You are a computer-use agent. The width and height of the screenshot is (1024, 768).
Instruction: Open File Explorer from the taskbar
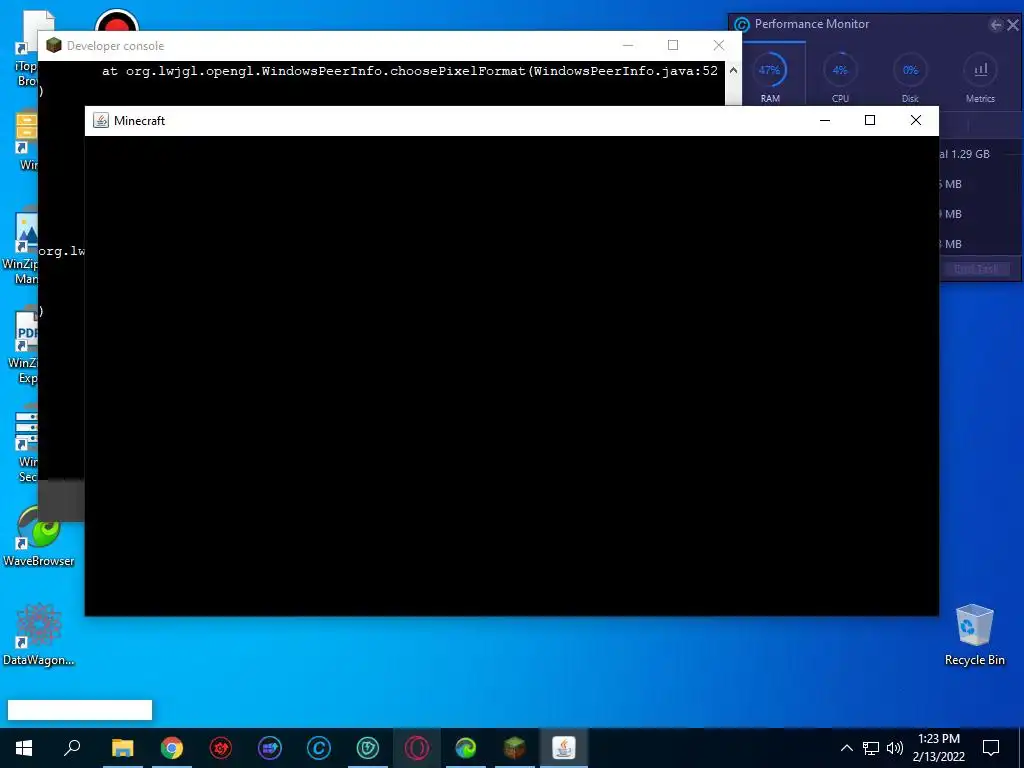(x=122, y=748)
